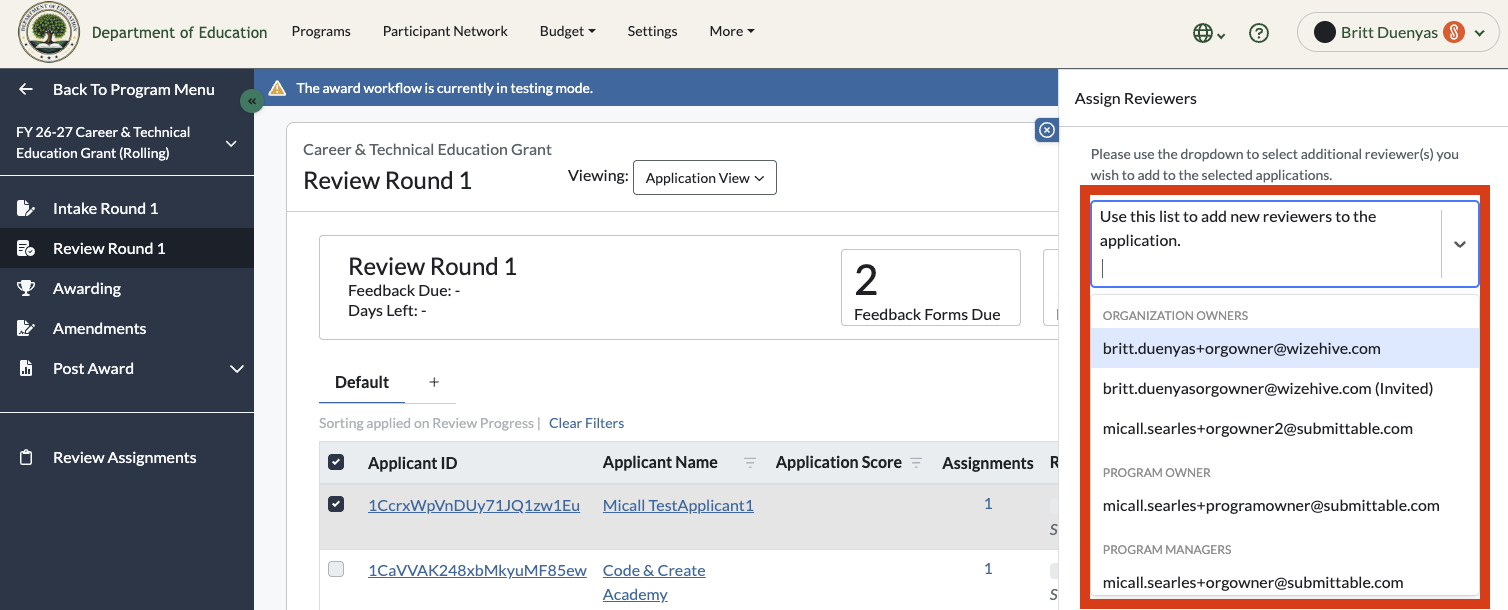
Task: Close the Assign Reviewers panel with the X icon
Action: click(1046, 130)
